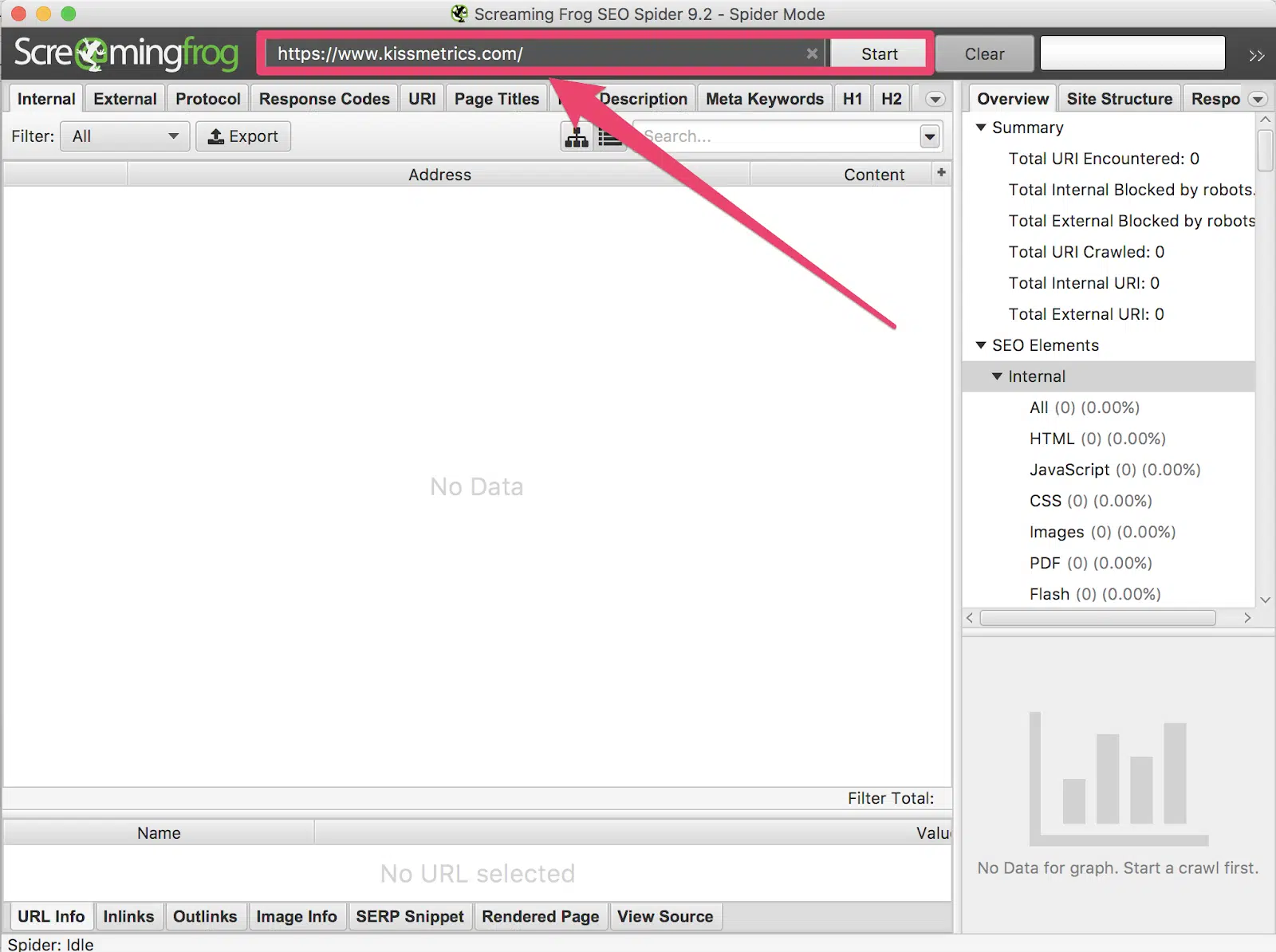Image resolution: width=1276 pixels, height=952 pixels.
Task: Select the Image Info bottom tab
Action: tap(297, 916)
